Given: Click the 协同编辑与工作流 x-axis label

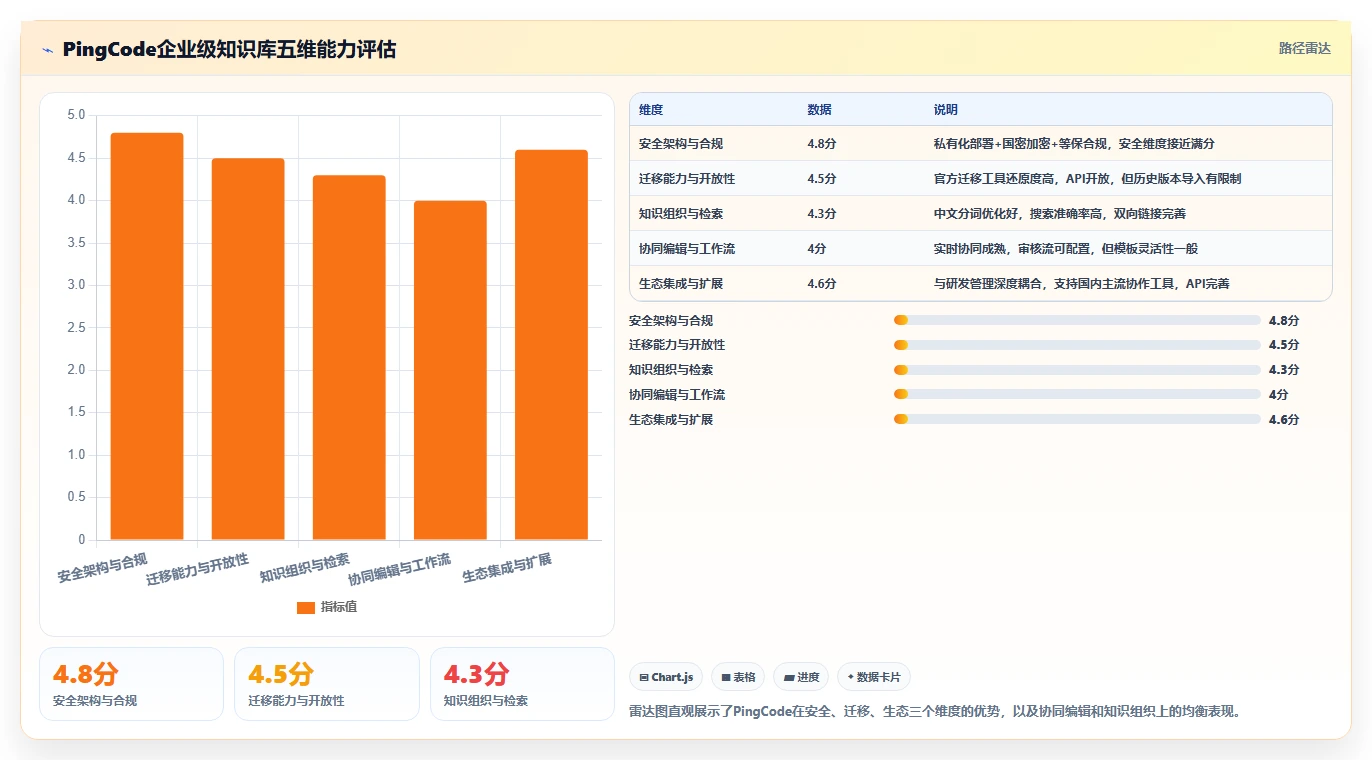Looking at the screenshot, I should pos(400,568).
